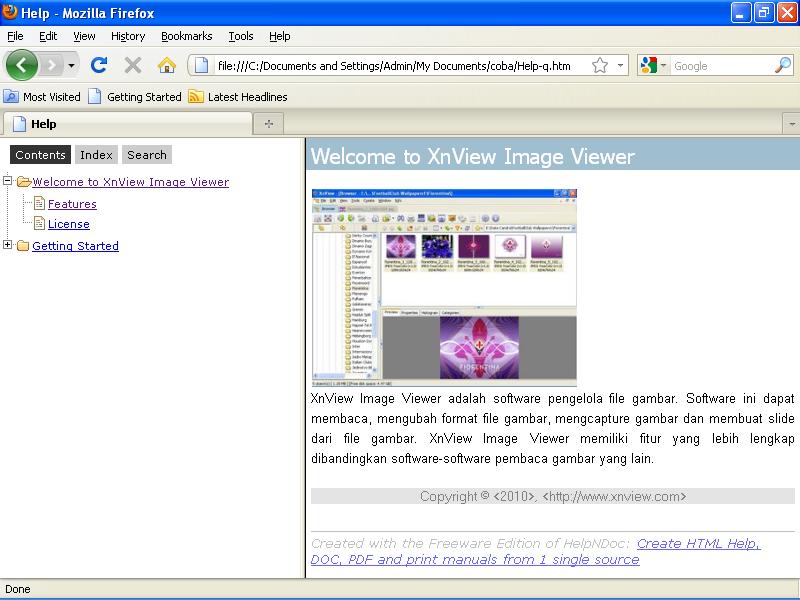Click the search magnifier icon
The height and width of the screenshot is (600, 800).
(783, 65)
